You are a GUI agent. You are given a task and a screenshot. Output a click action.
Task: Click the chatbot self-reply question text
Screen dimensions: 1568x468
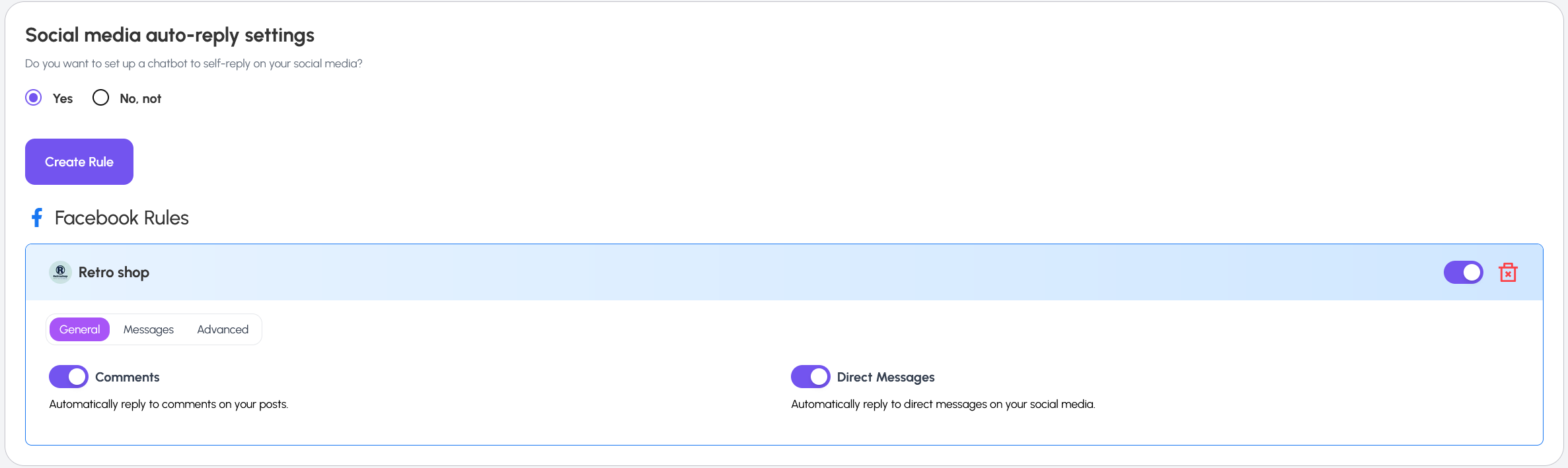click(194, 63)
